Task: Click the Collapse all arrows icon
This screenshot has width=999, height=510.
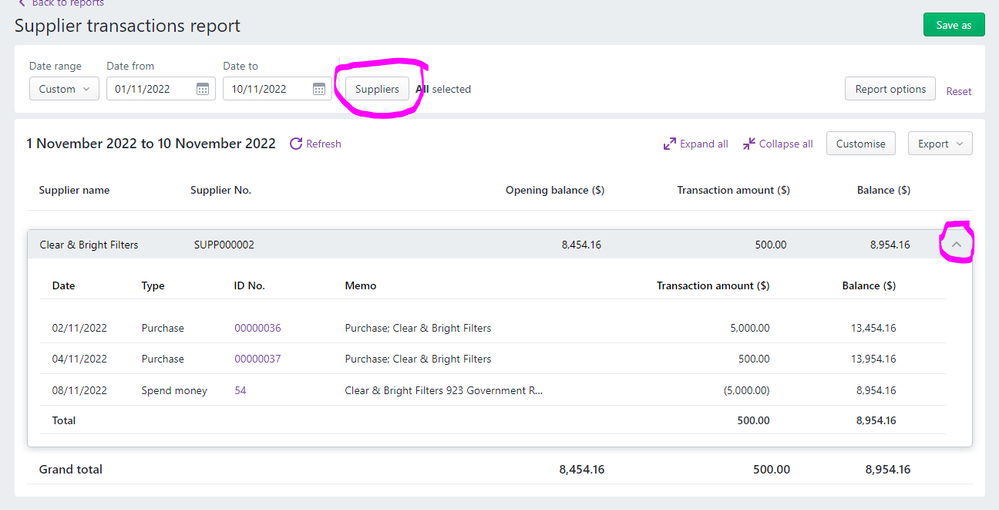Action: [x=749, y=144]
